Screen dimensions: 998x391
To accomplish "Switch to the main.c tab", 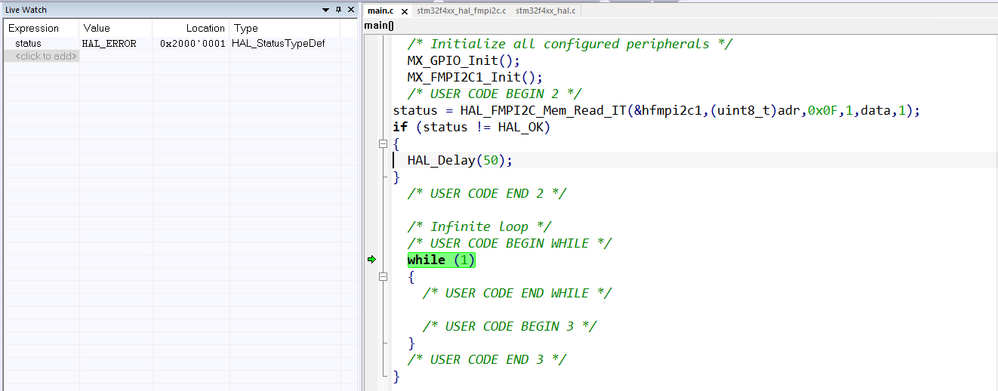I will (x=381, y=11).
